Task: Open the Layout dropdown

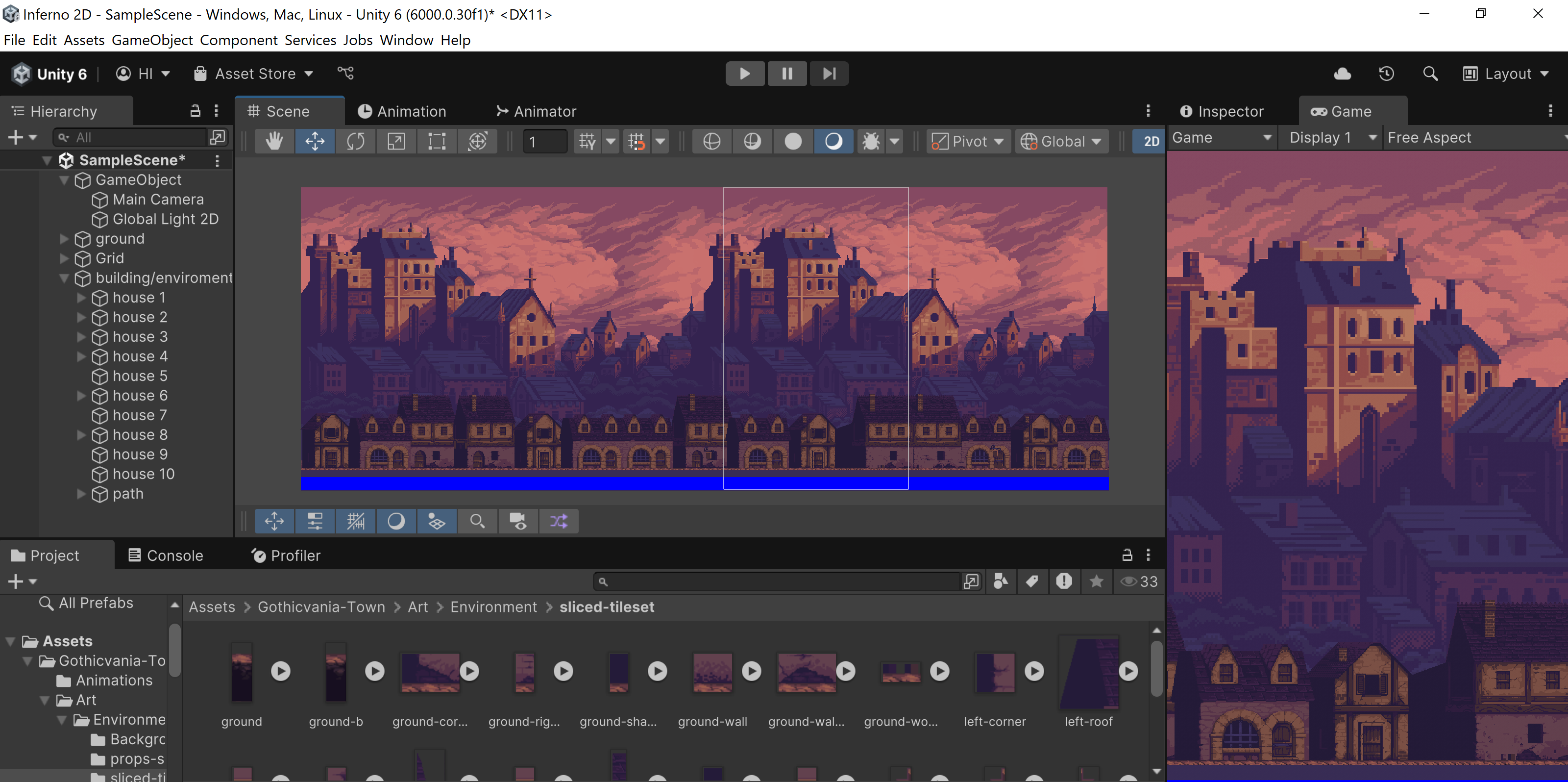Action: 1506,74
